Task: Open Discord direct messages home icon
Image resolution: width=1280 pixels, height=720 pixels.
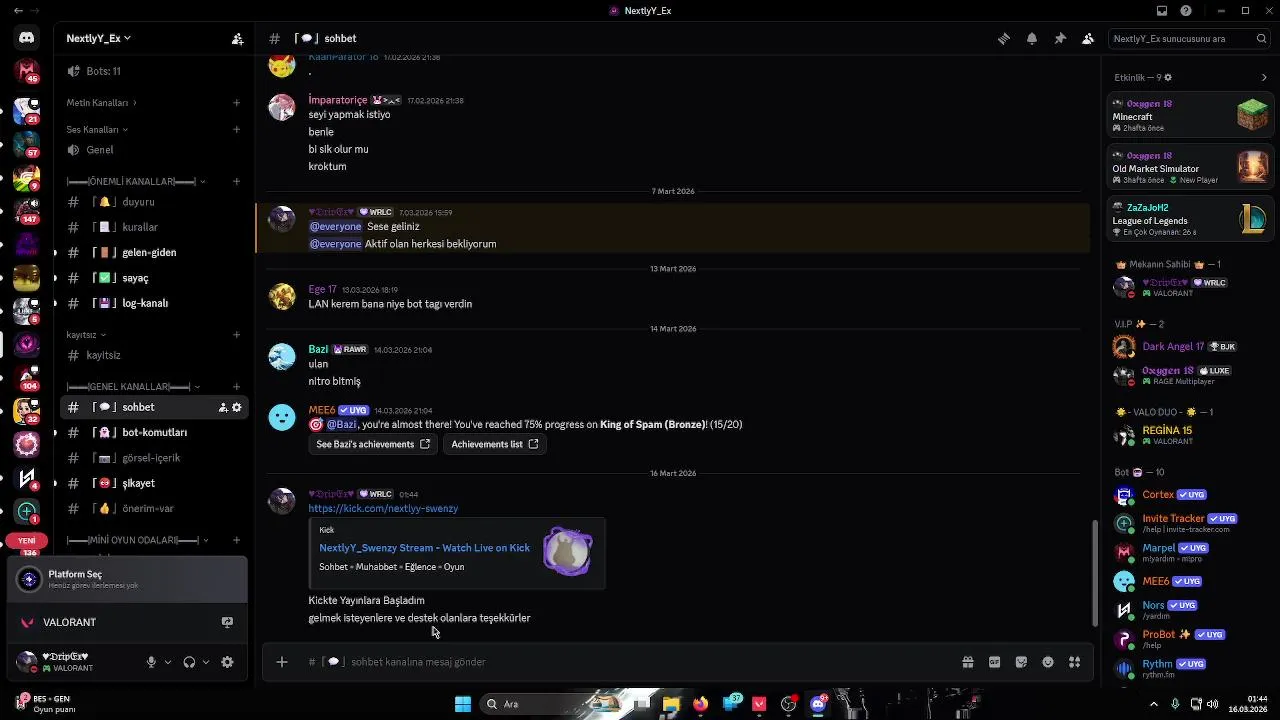Action: coord(27,38)
